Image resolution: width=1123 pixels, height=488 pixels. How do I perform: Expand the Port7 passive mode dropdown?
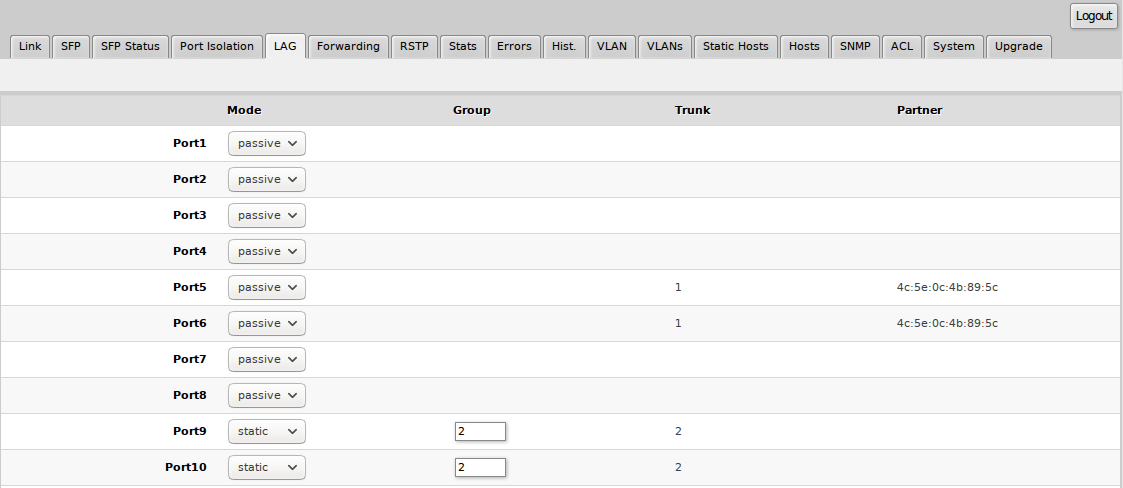click(267, 359)
